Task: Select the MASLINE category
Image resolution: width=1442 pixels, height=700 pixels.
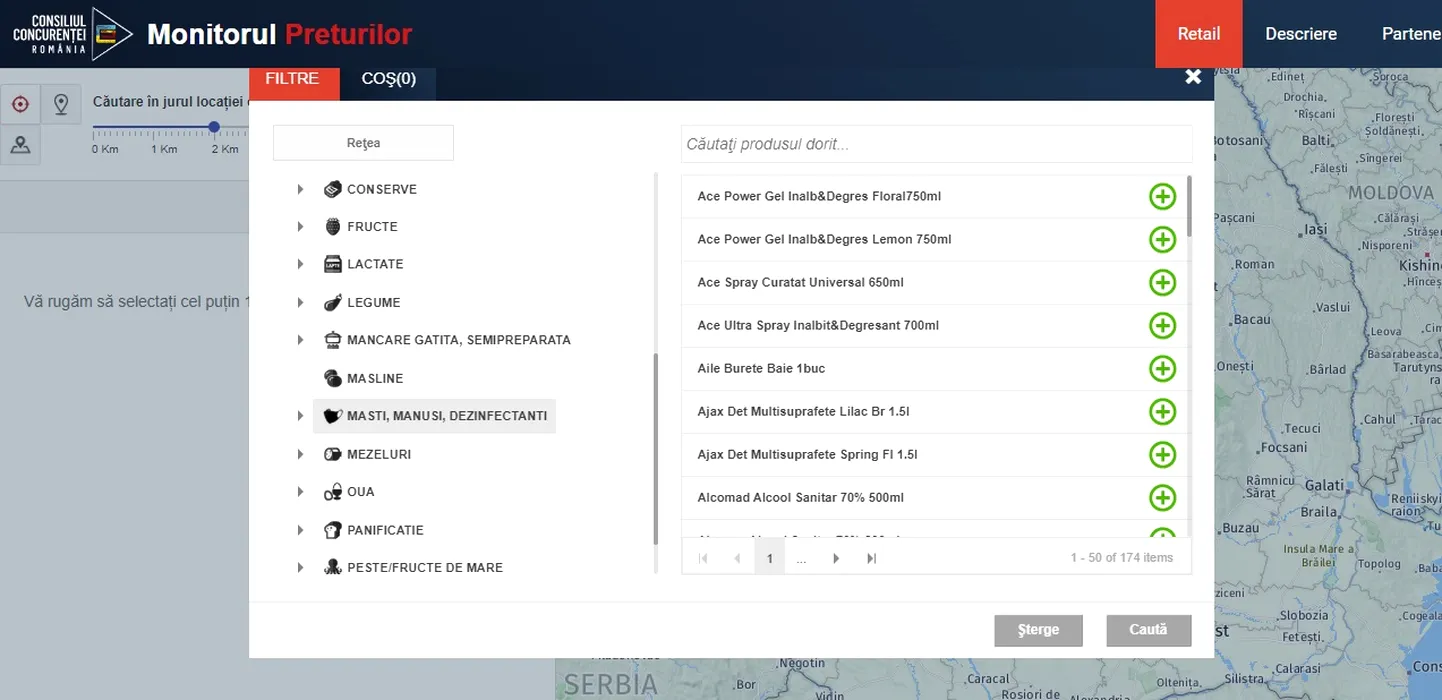Action: coord(375,379)
